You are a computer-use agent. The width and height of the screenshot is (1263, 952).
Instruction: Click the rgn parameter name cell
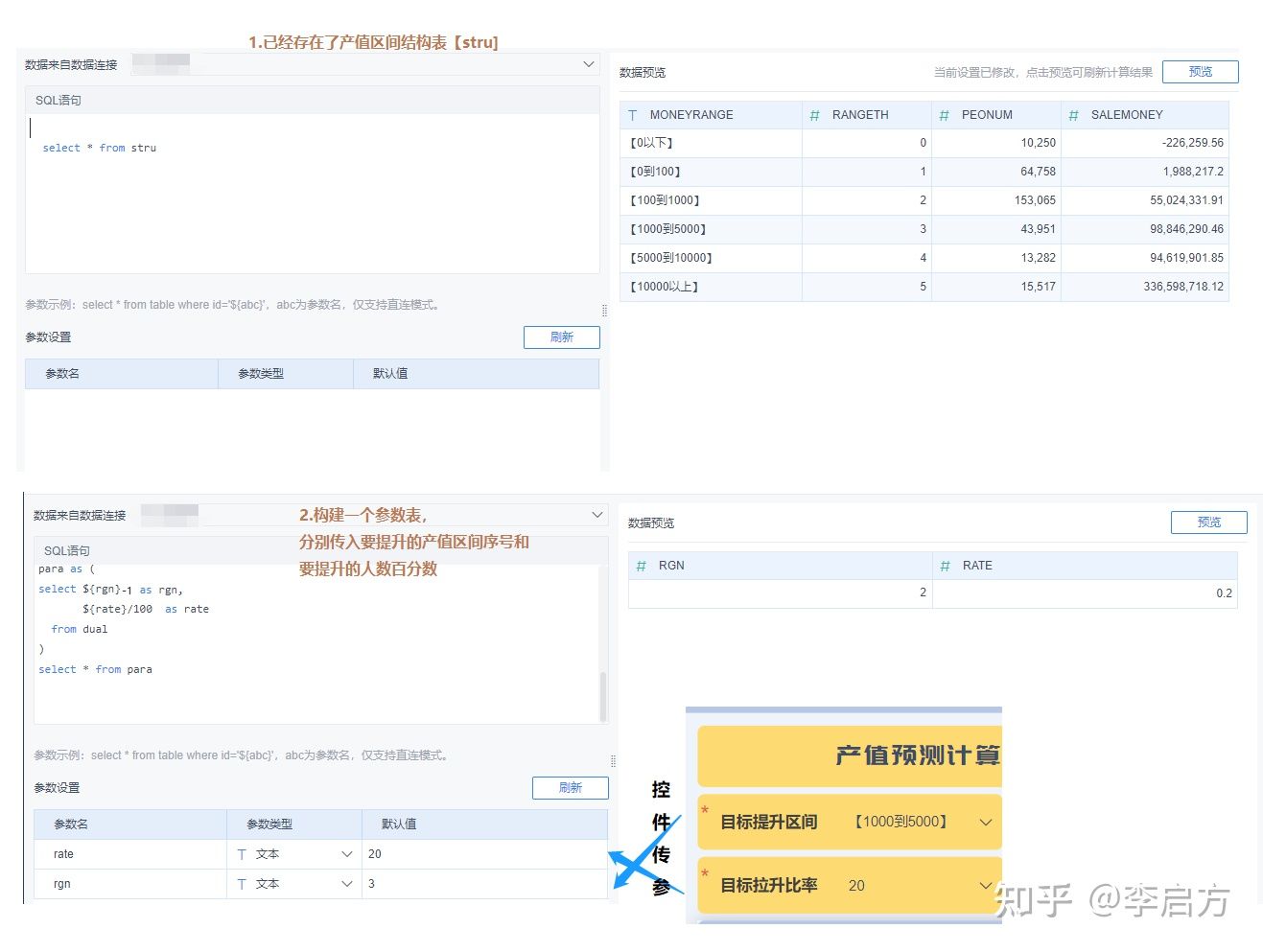coord(130,884)
